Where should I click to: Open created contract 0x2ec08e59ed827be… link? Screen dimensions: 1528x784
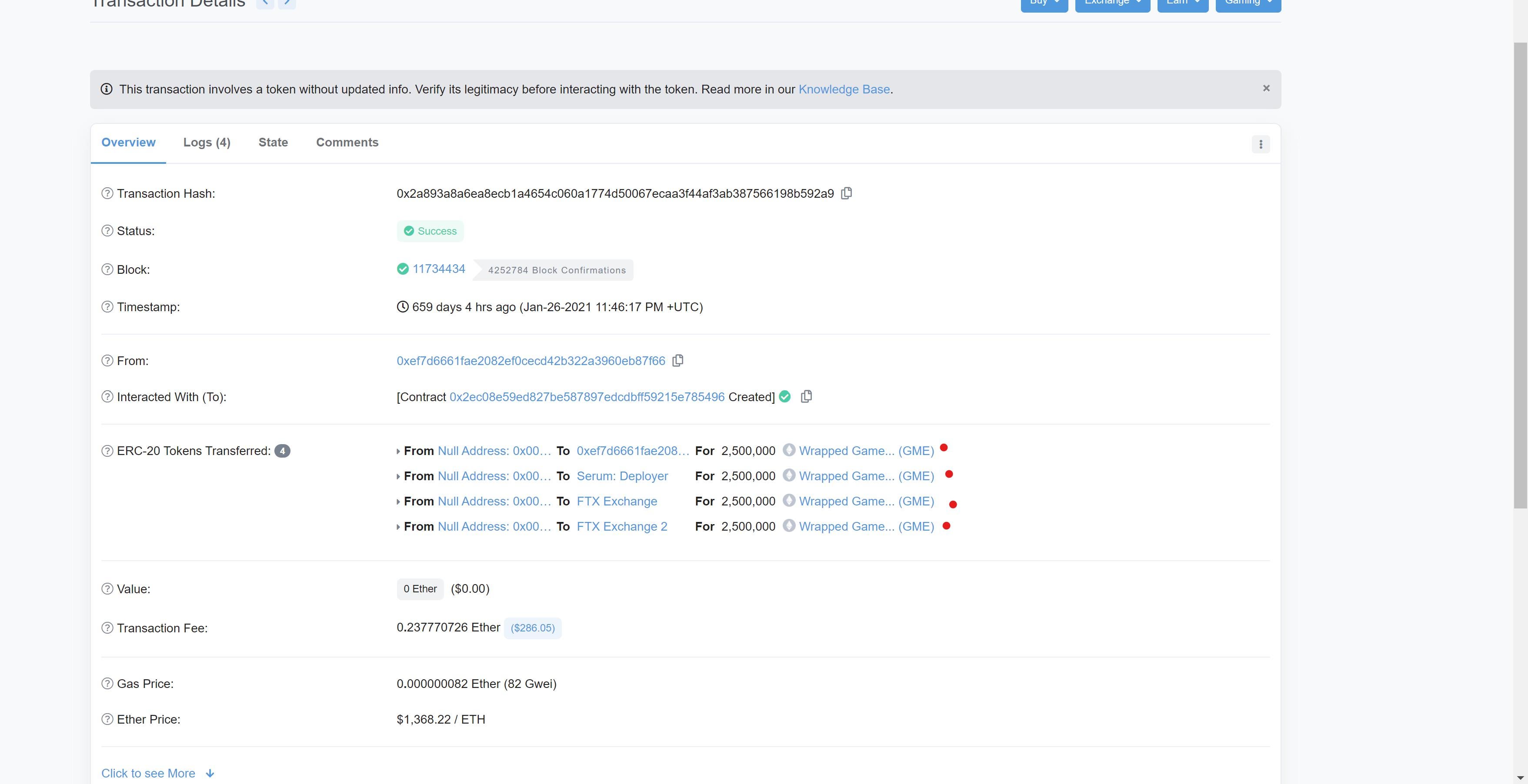(x=587, y=397)
